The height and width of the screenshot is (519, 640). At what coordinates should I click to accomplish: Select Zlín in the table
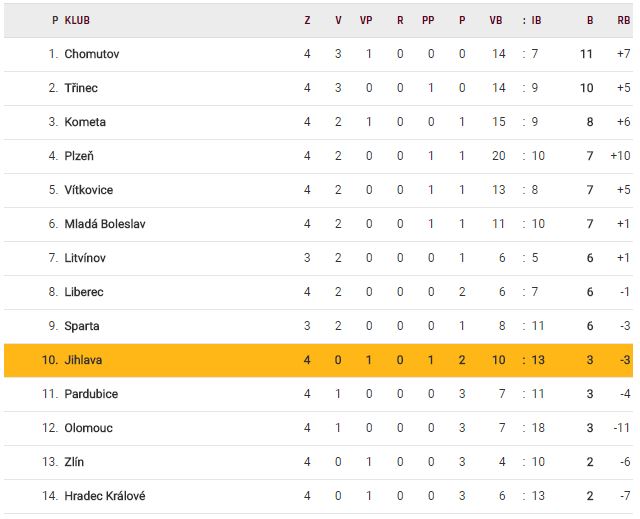pos(74,462)
